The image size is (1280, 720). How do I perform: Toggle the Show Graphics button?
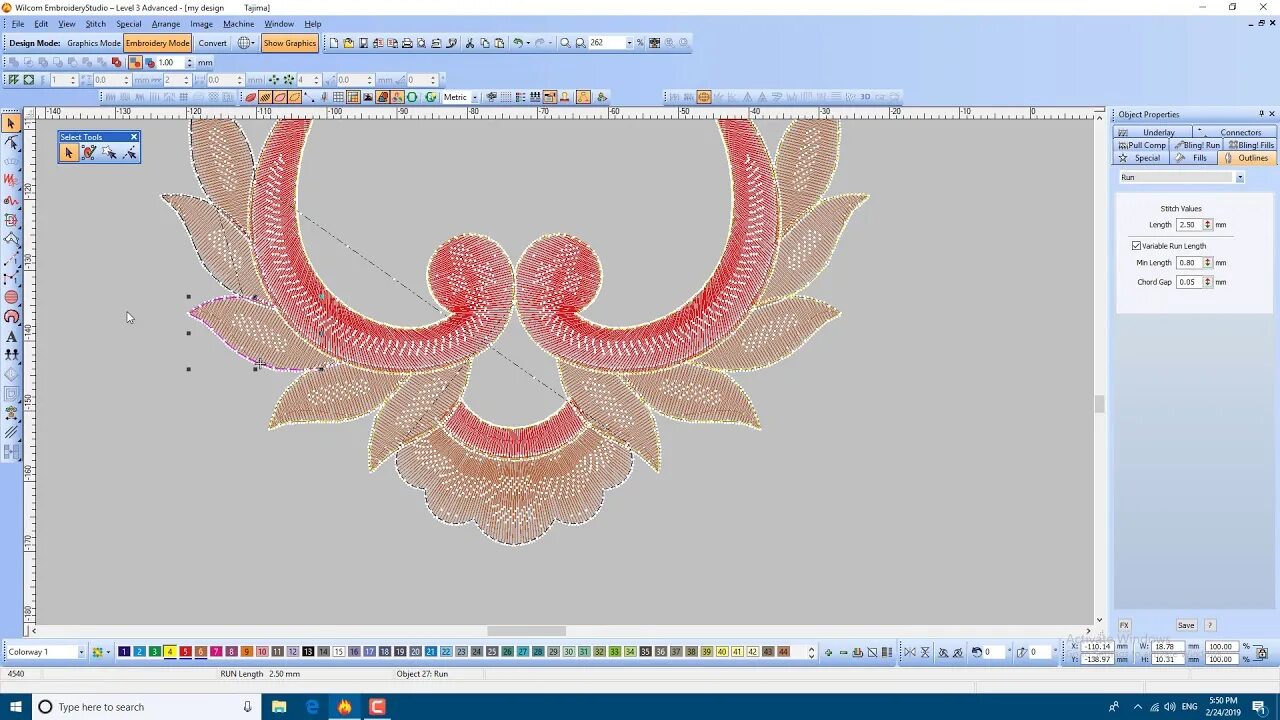290,43
